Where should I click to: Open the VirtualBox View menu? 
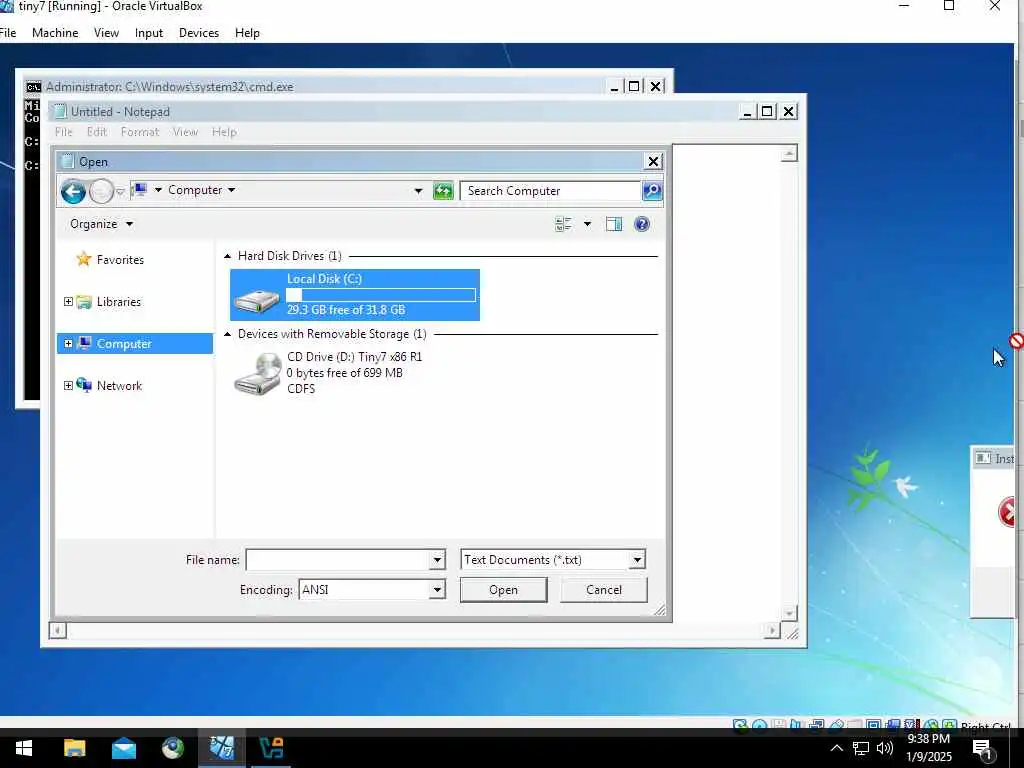(x=106, y=33)
